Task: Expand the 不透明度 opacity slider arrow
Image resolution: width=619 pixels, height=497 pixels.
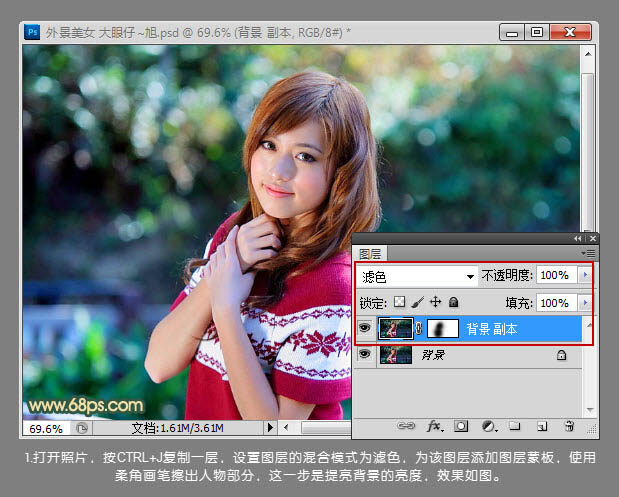Action: click(585, 276)
